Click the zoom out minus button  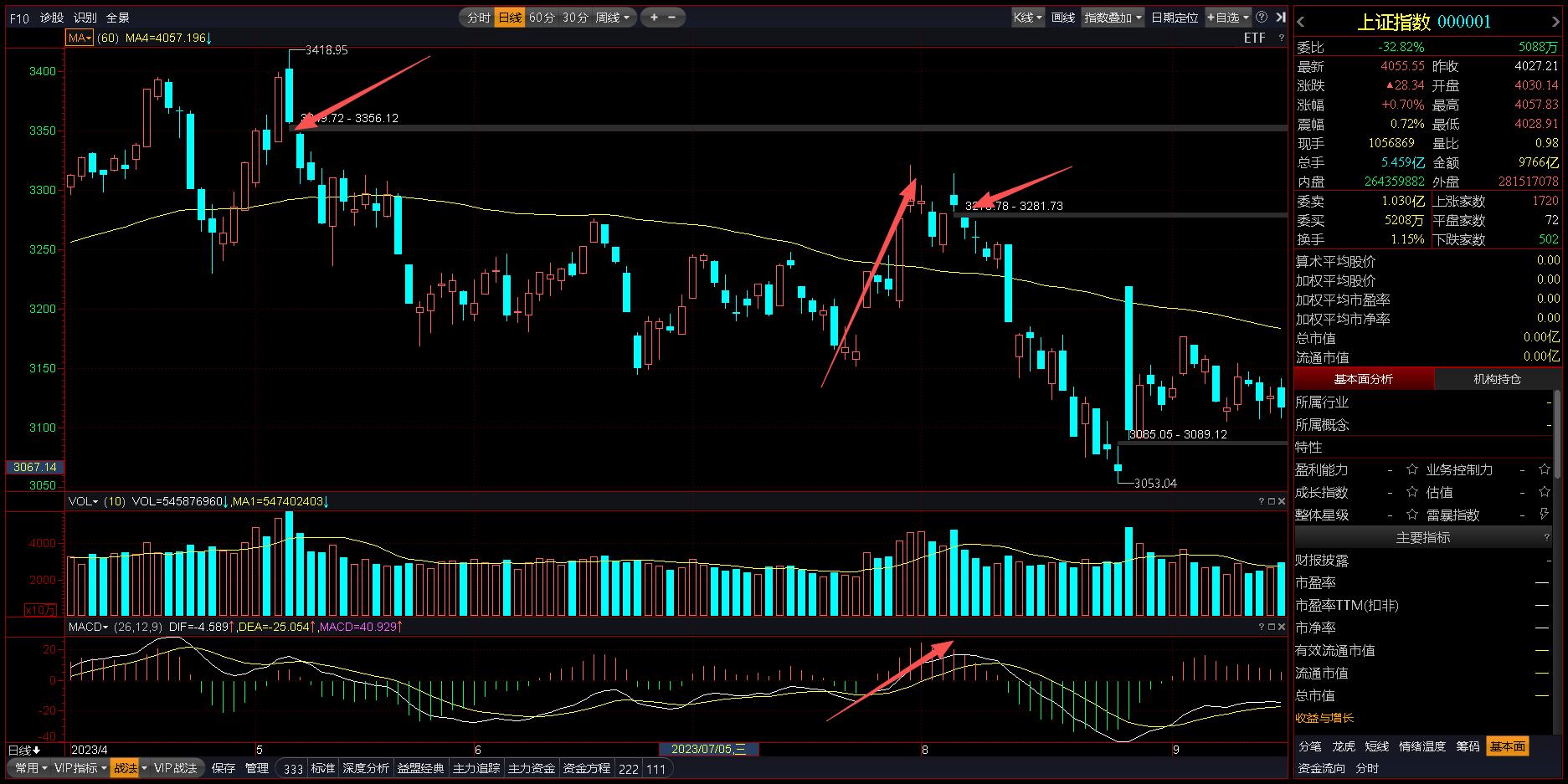coord(671,17)
